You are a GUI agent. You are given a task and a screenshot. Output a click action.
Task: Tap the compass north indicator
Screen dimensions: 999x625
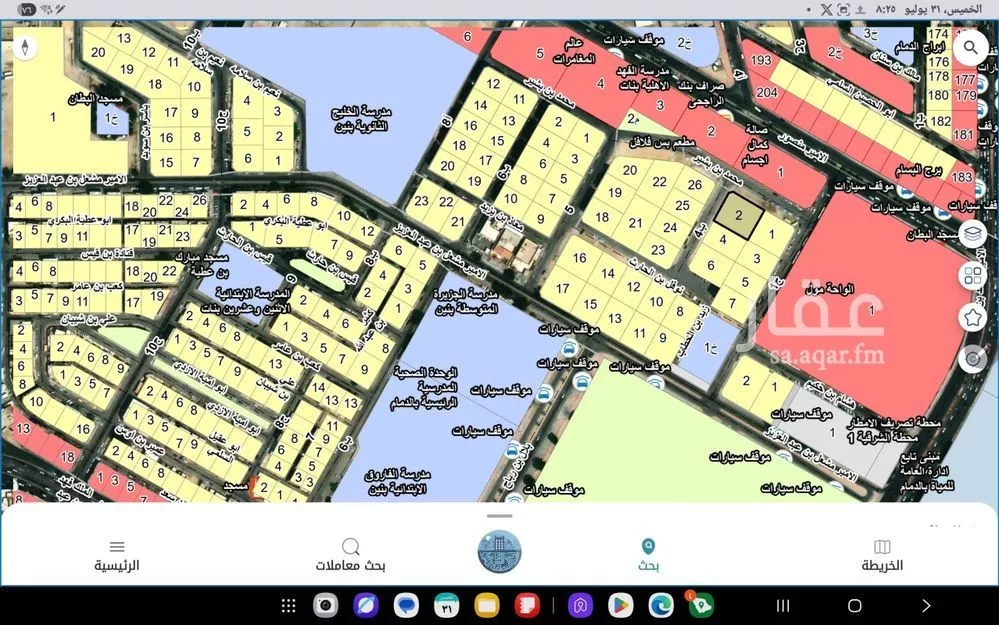pyautogui.click(x=25, y=47)
